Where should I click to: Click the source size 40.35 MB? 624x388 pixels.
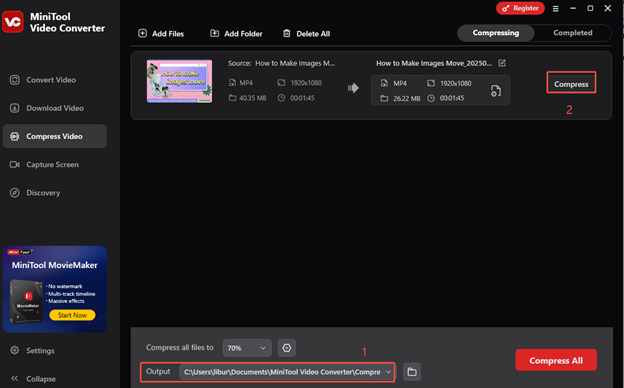click(253, 98)
